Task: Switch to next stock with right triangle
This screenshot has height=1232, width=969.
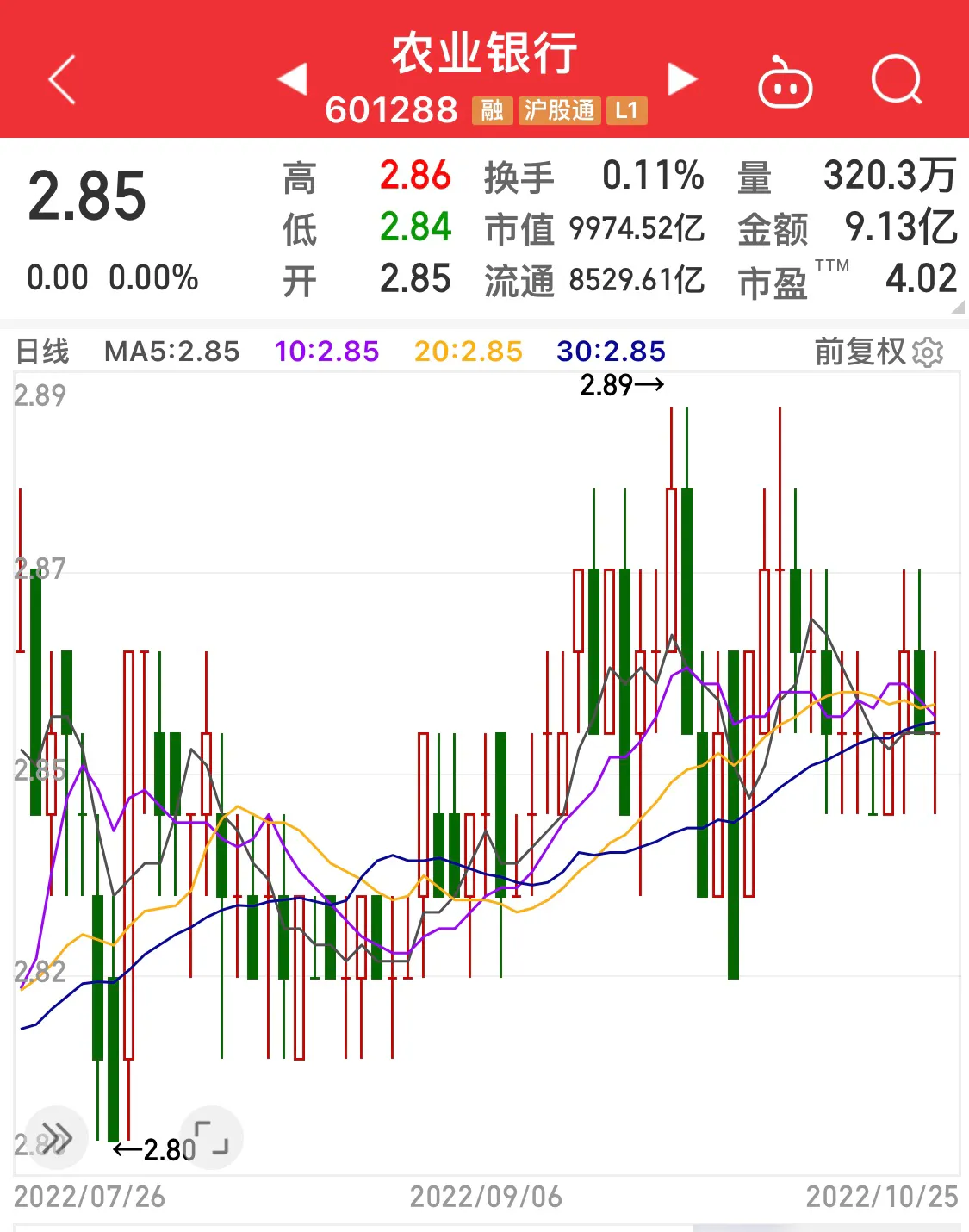Action: click(x=682, y=78)
